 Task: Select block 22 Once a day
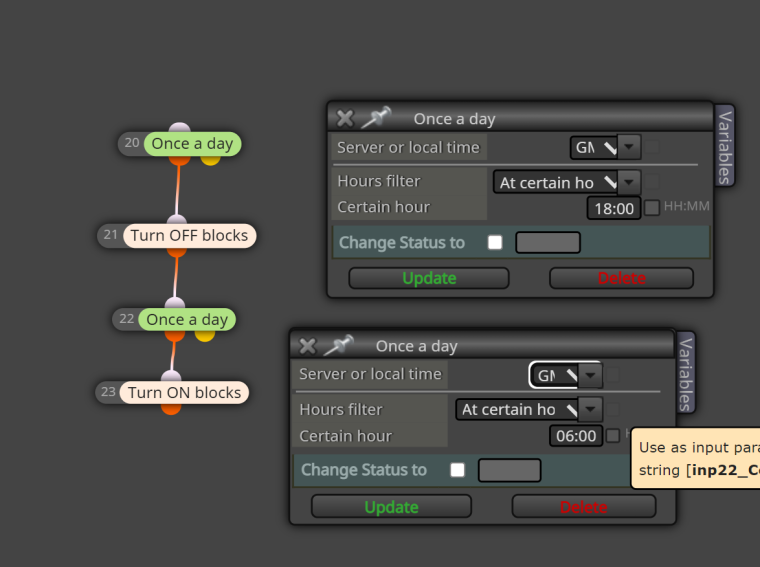click(187, 320)
